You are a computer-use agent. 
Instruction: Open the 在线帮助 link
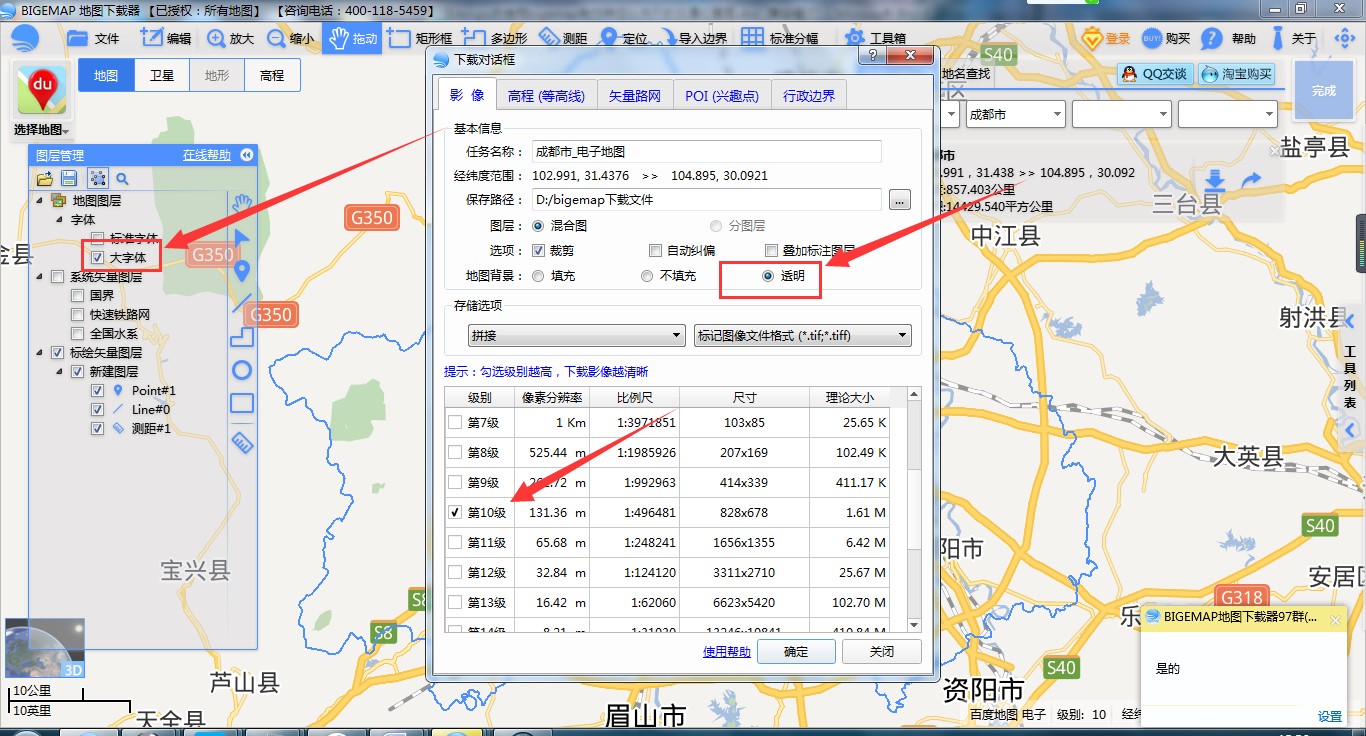coord(207,155)
